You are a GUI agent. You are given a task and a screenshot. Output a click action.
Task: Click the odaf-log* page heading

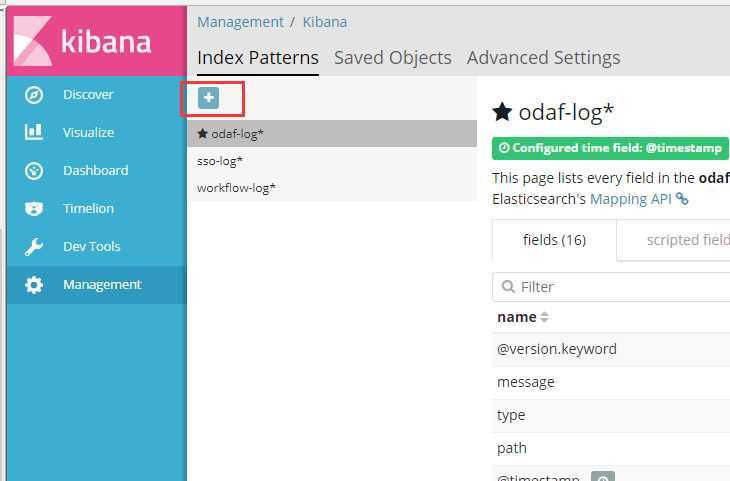[566, 112]
